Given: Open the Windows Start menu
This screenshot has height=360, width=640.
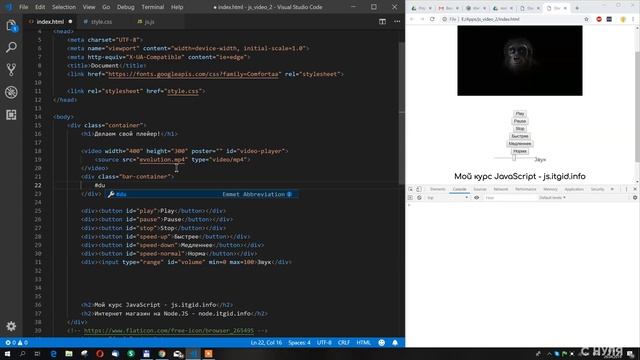Looking at the screenshot, I should coord(7,354).
